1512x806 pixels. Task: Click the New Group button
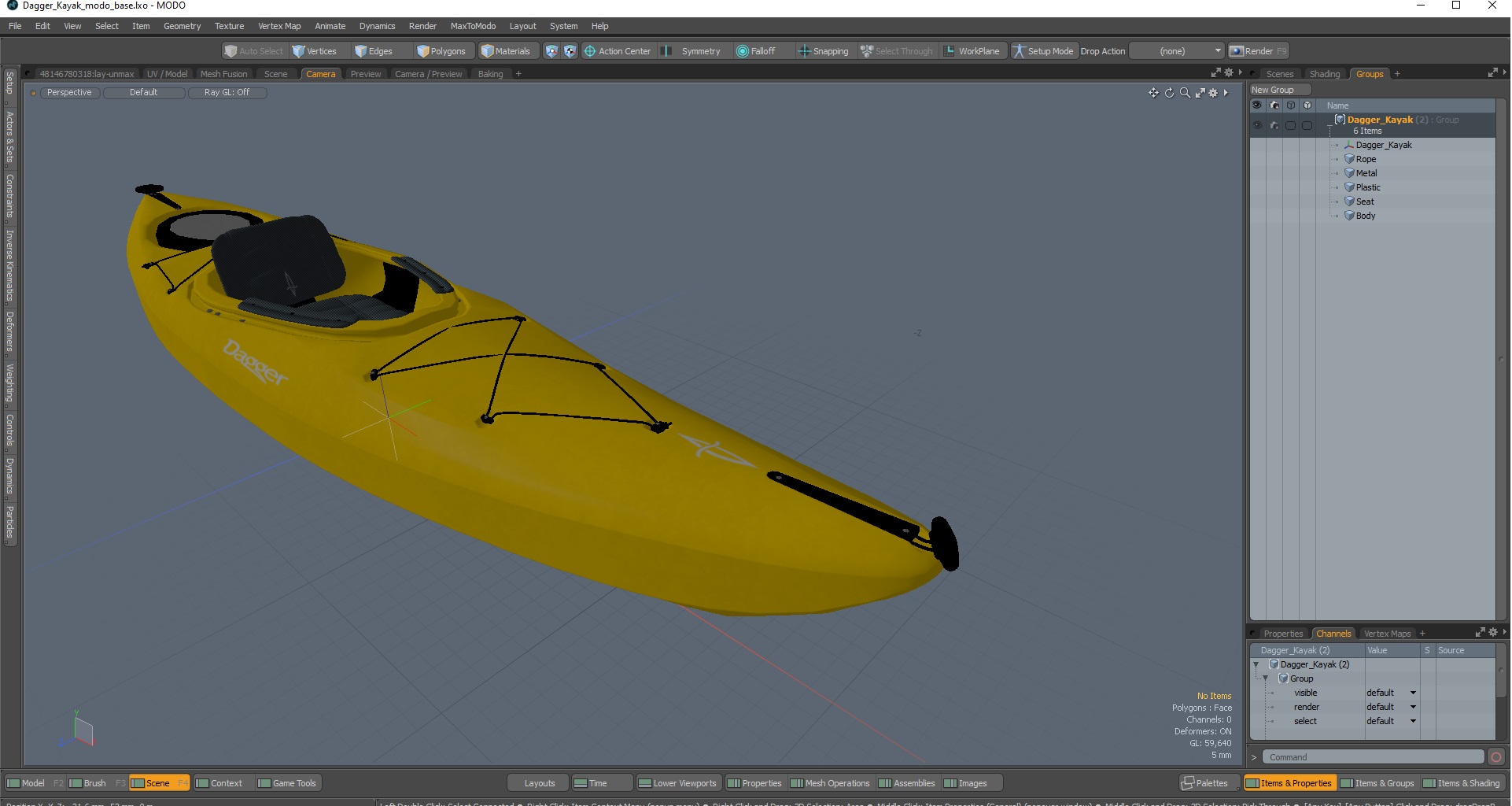(x=1279, y=90)
